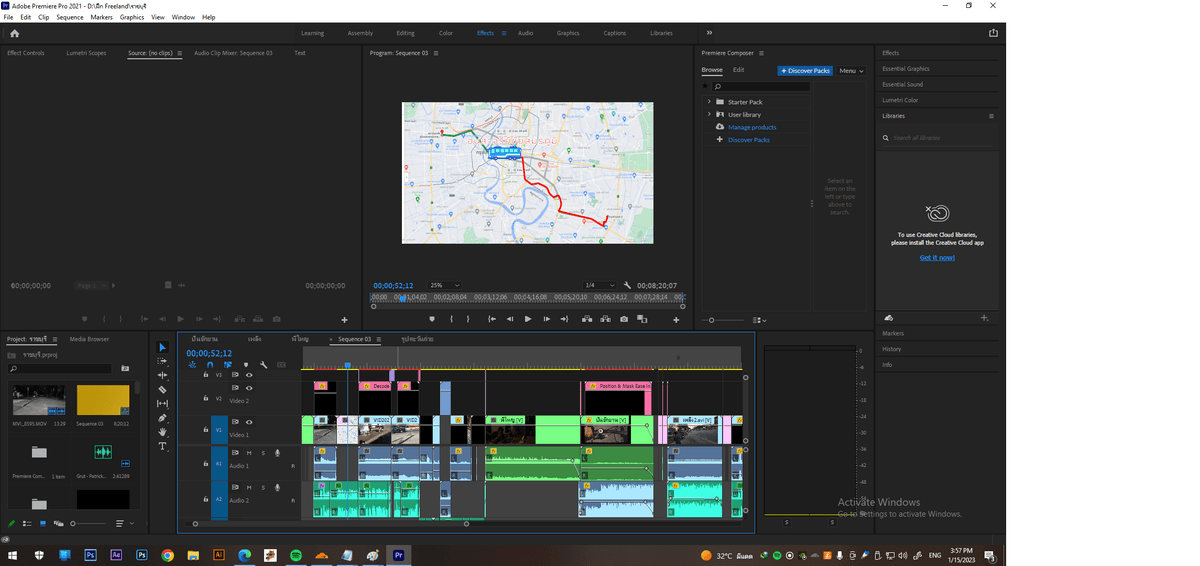This screenshot has width=1200, height=566.
Task: Toggle Video 2 track output eye
Action: (x=249, y=388)
